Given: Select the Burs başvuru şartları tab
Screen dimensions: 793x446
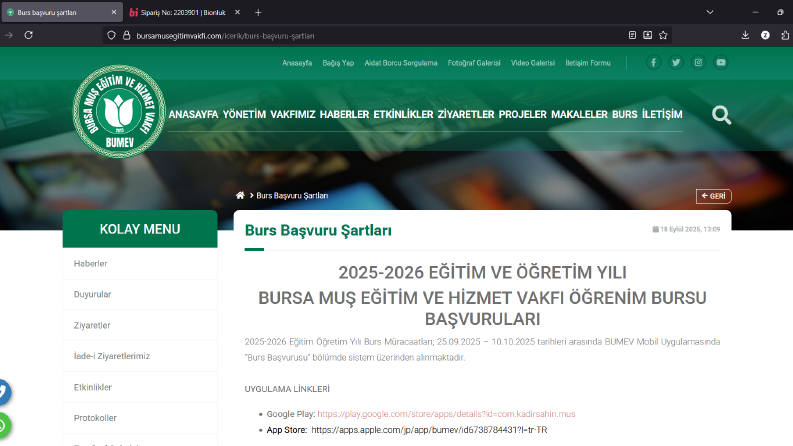Looking at the screenshot, I should pos(62,13).
